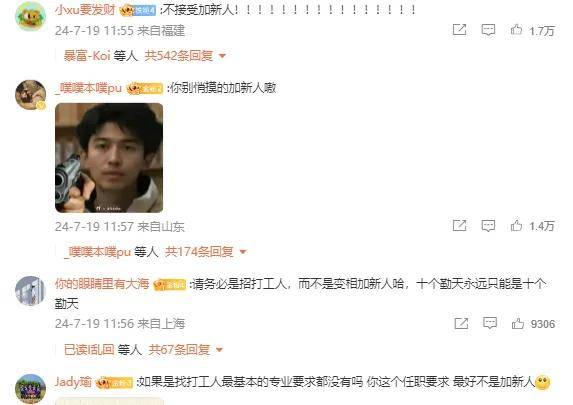Screen dimensions: 573x405
Task: Click 小xu要发财 avatar picture
Action: tap(30, 16)
